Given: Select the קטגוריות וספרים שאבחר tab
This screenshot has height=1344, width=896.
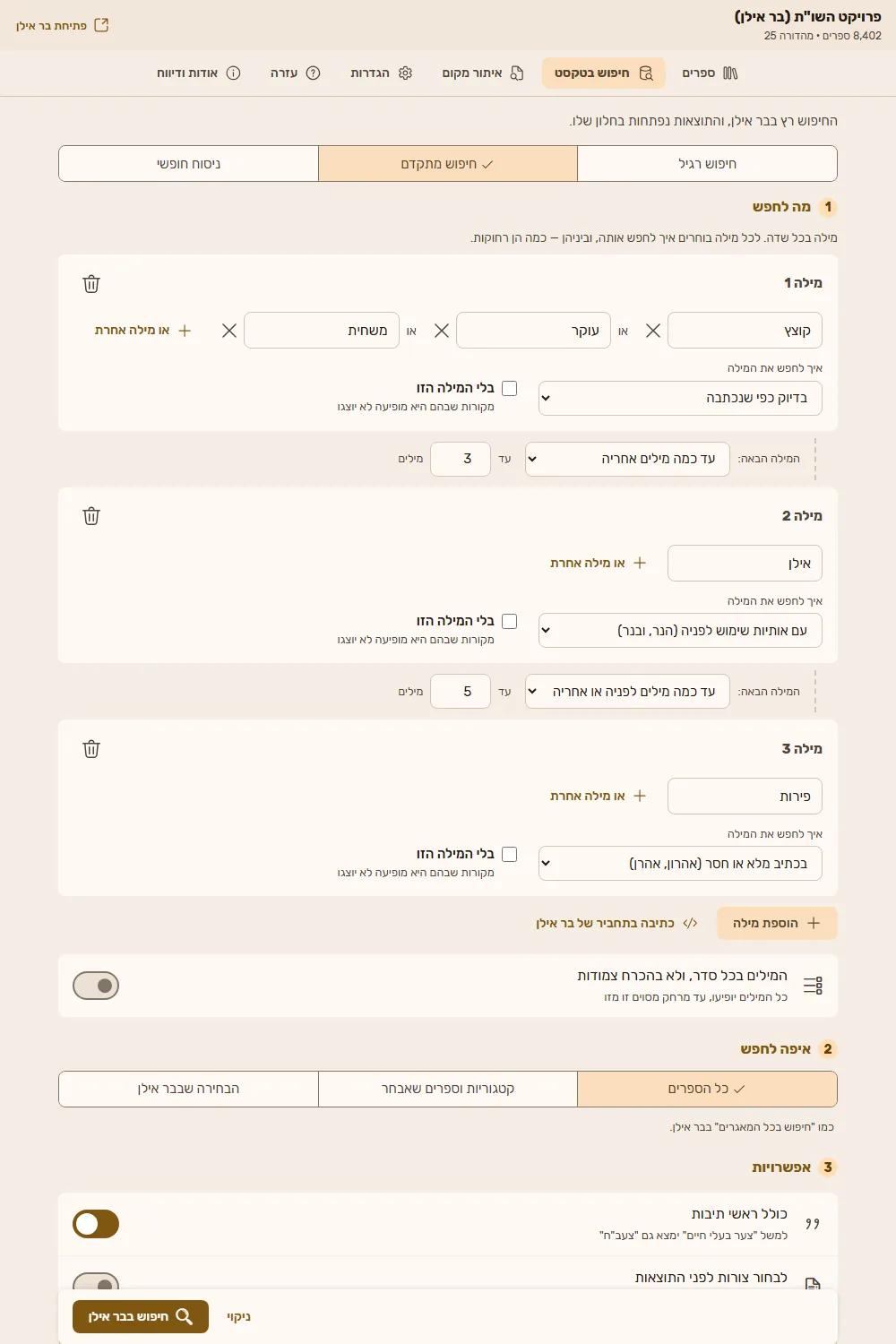Looking at the screenshot, I should pos(448,1089).
